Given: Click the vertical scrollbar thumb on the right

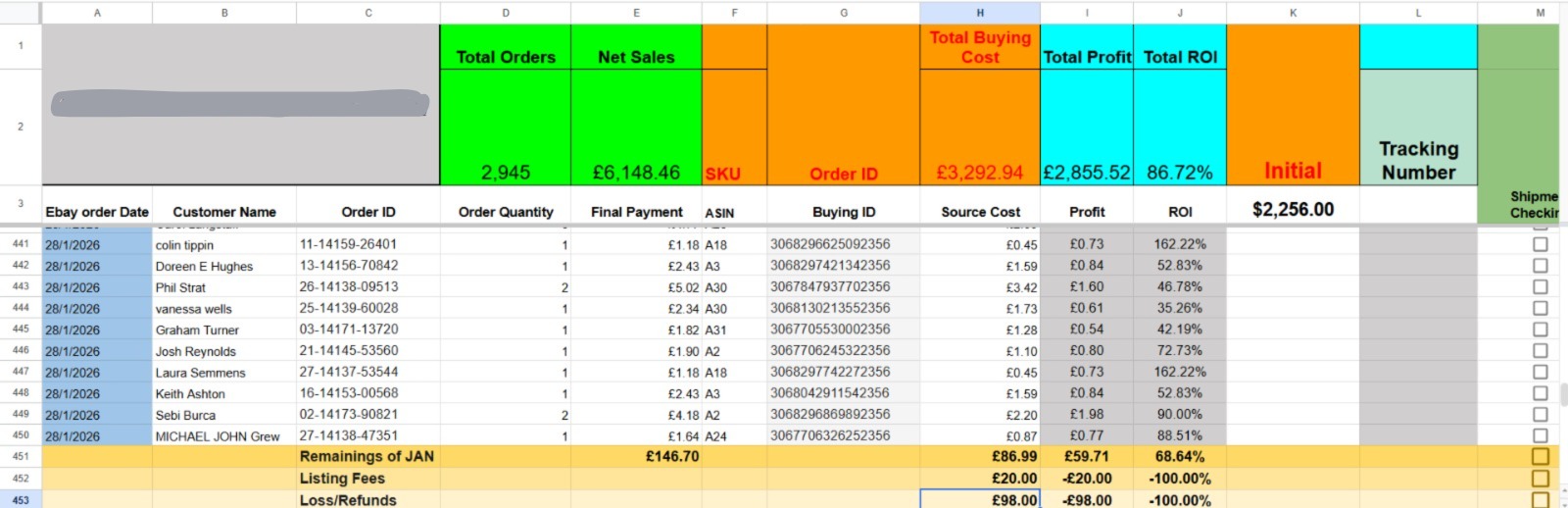Looking at the screenshot, I should pos(1563,394).
